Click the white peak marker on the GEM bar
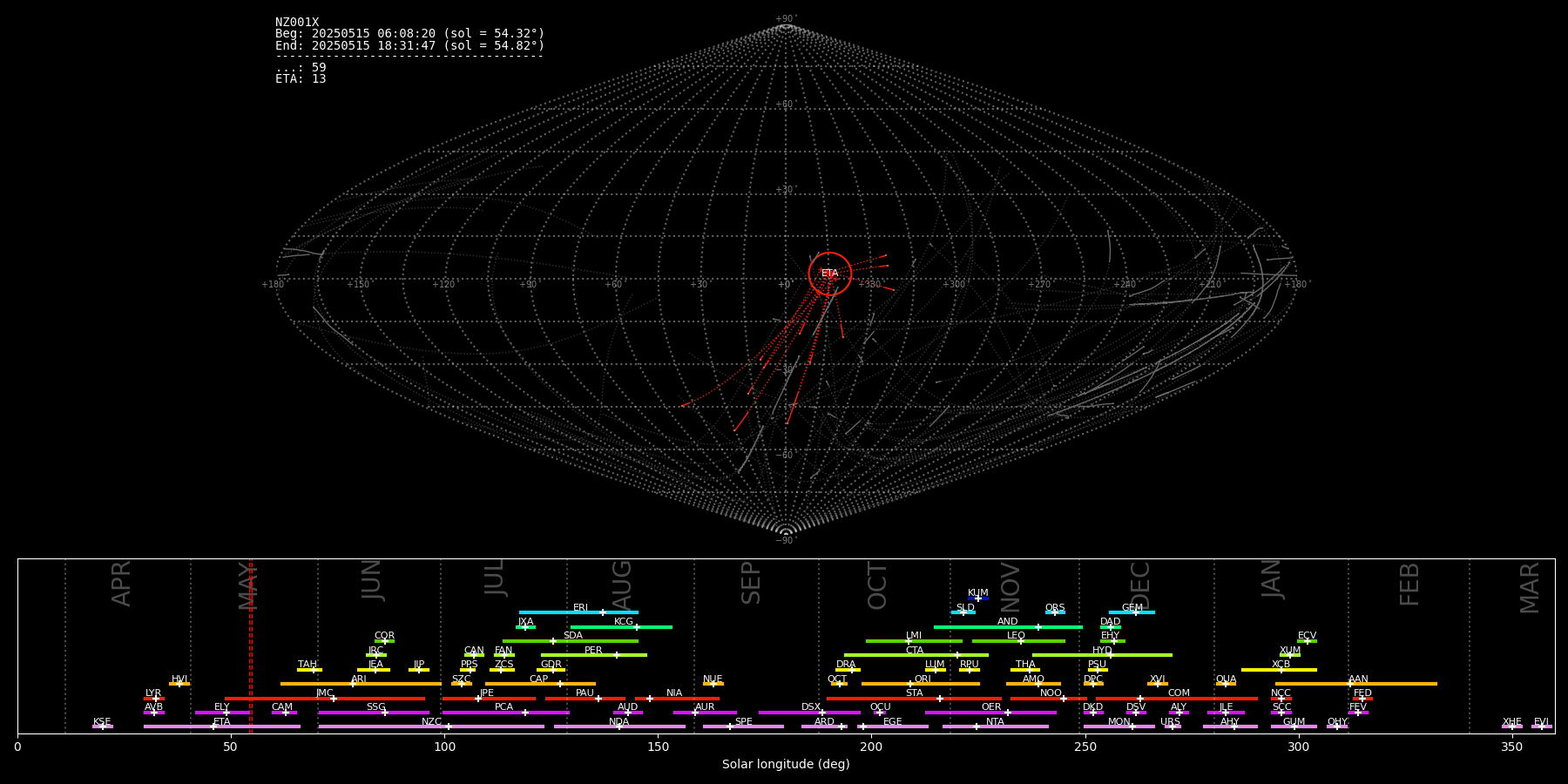The height and width of the screenshot is (784, 1568). 1135,612
